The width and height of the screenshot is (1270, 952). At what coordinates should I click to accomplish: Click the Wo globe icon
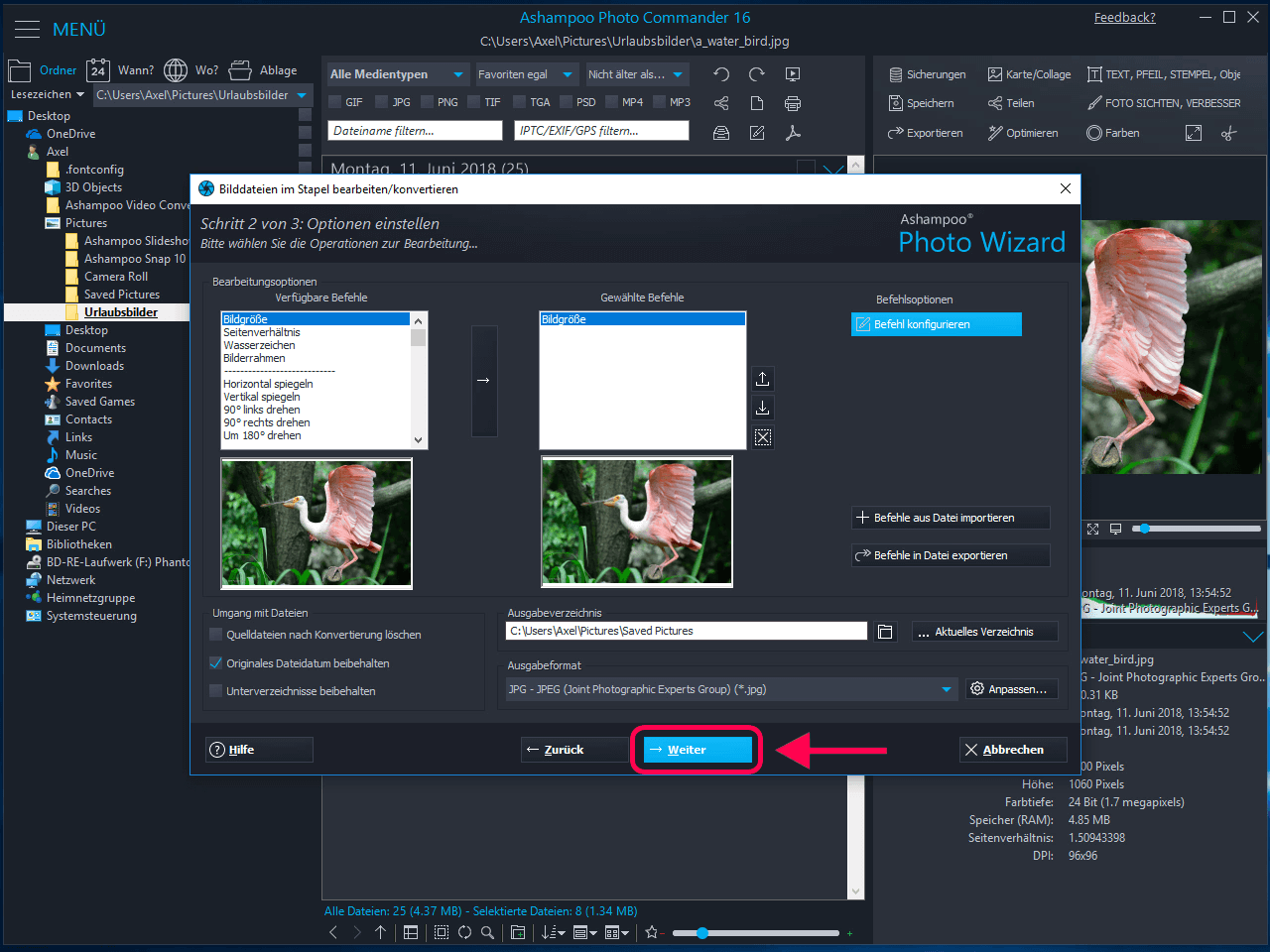pos(176,70)
